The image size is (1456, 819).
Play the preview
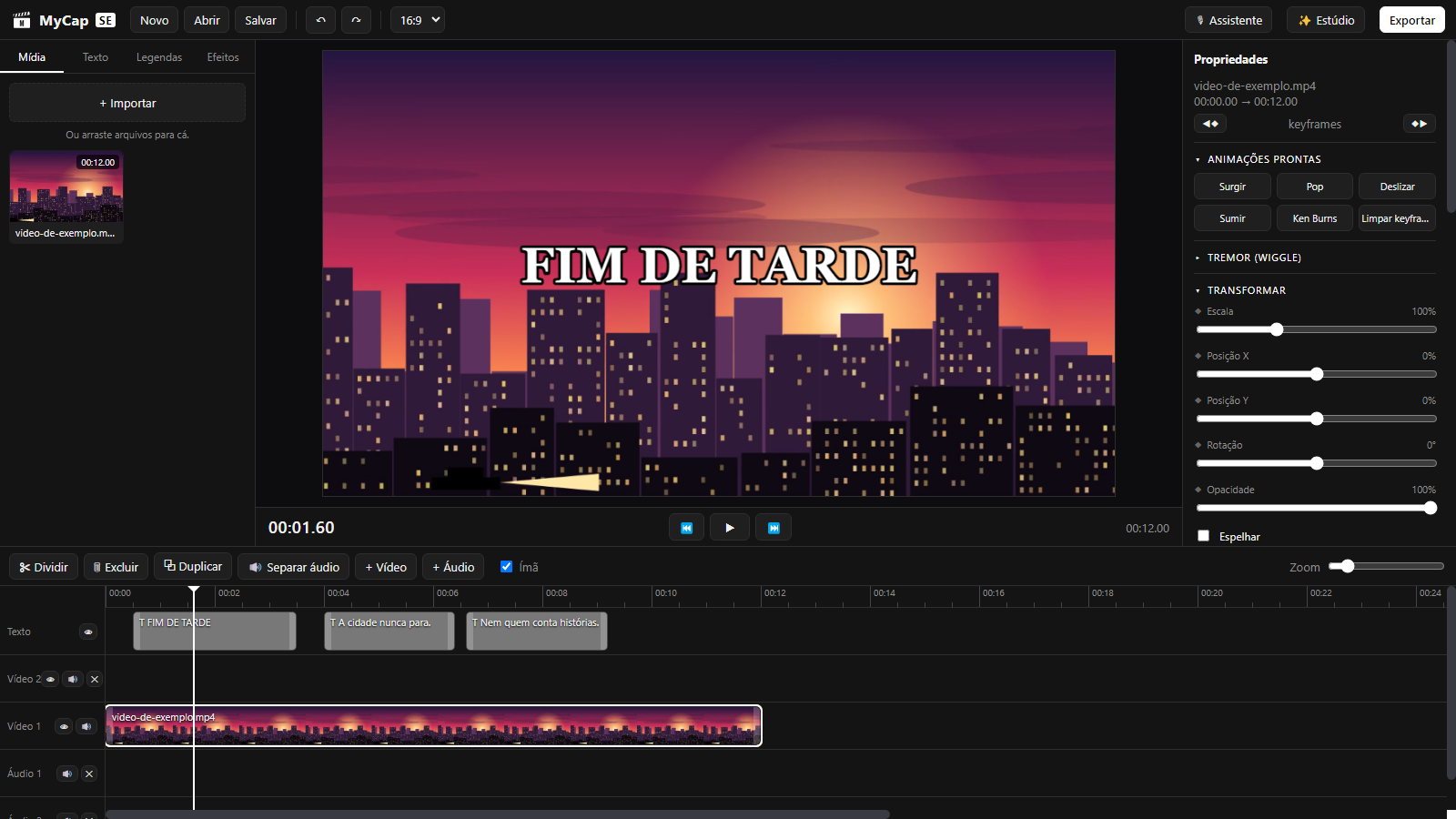730,528
